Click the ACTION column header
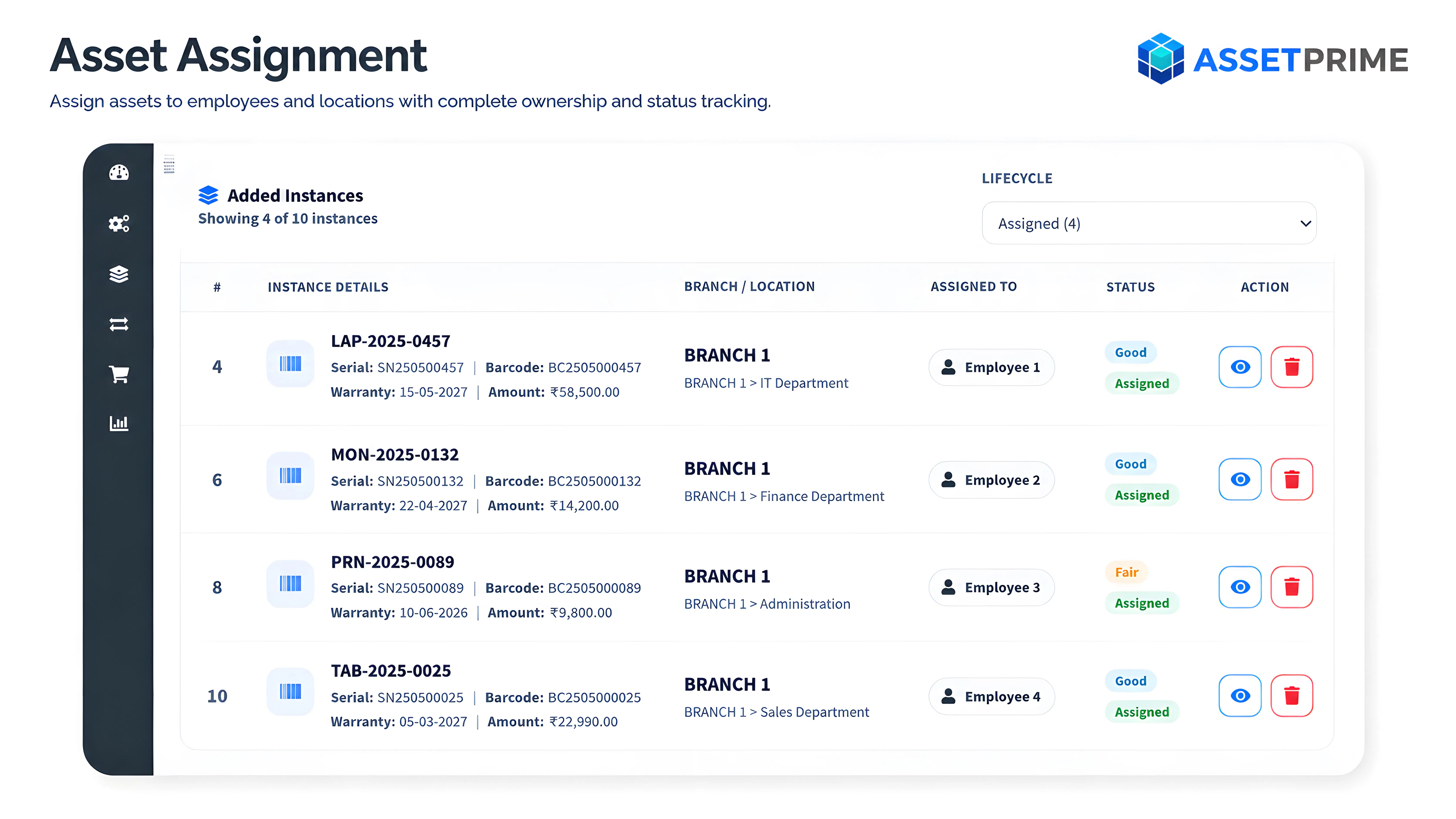This screenshot has height=819, width=1456. (1265, 287)
